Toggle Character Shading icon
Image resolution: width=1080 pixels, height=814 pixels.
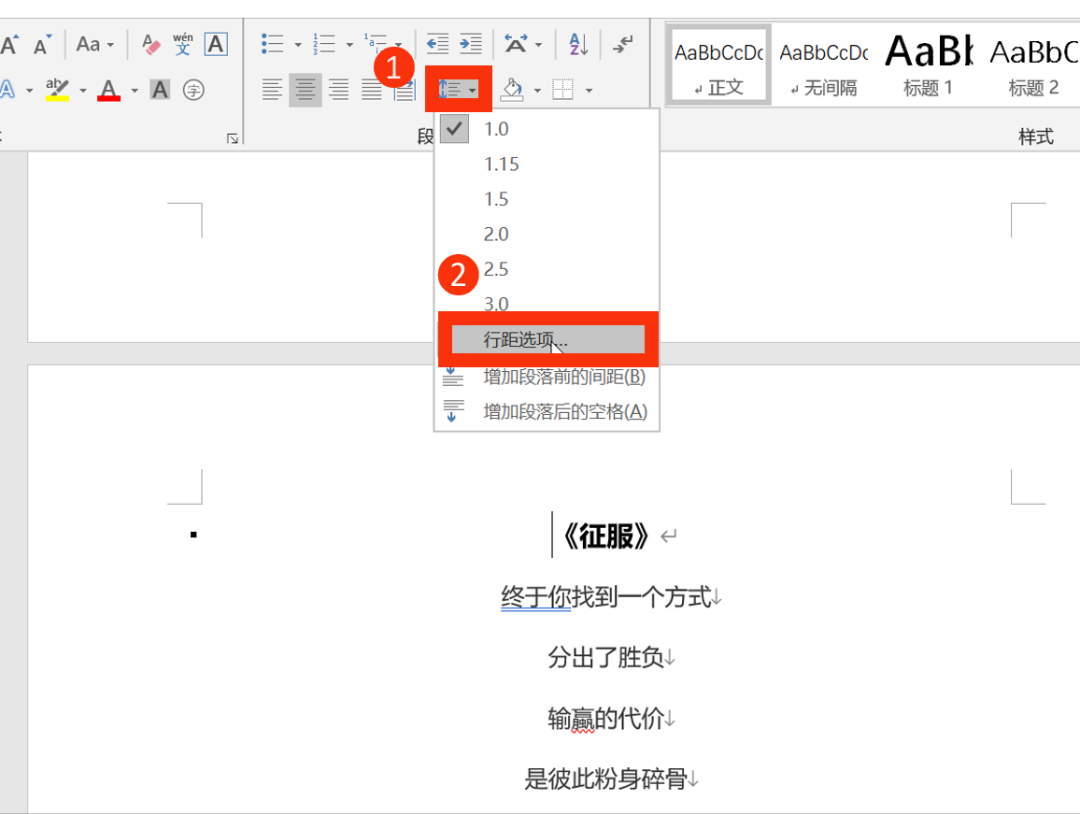click(x=160, y=90)
